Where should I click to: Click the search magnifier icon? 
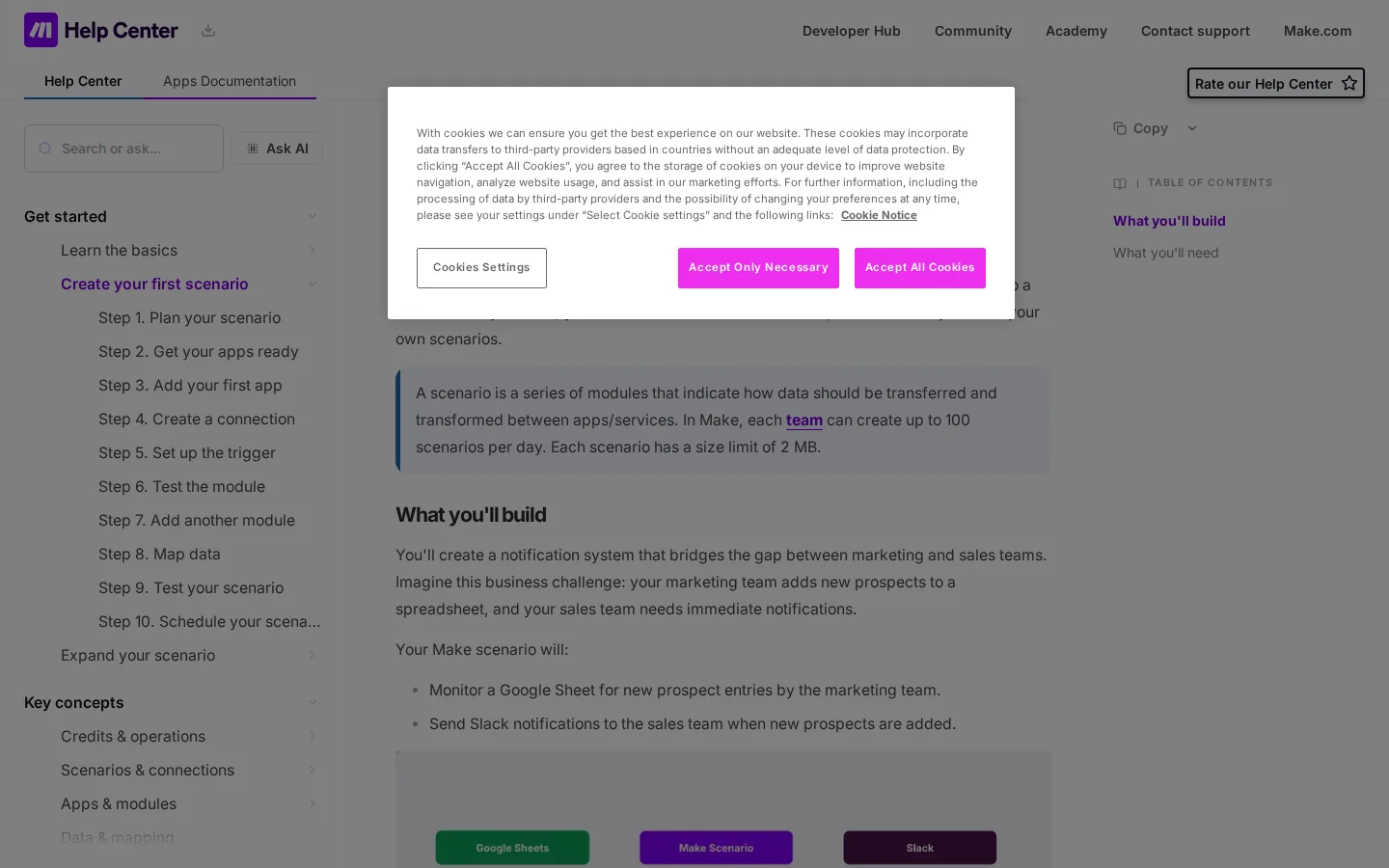pyautogui.click(x=45, y=149)
